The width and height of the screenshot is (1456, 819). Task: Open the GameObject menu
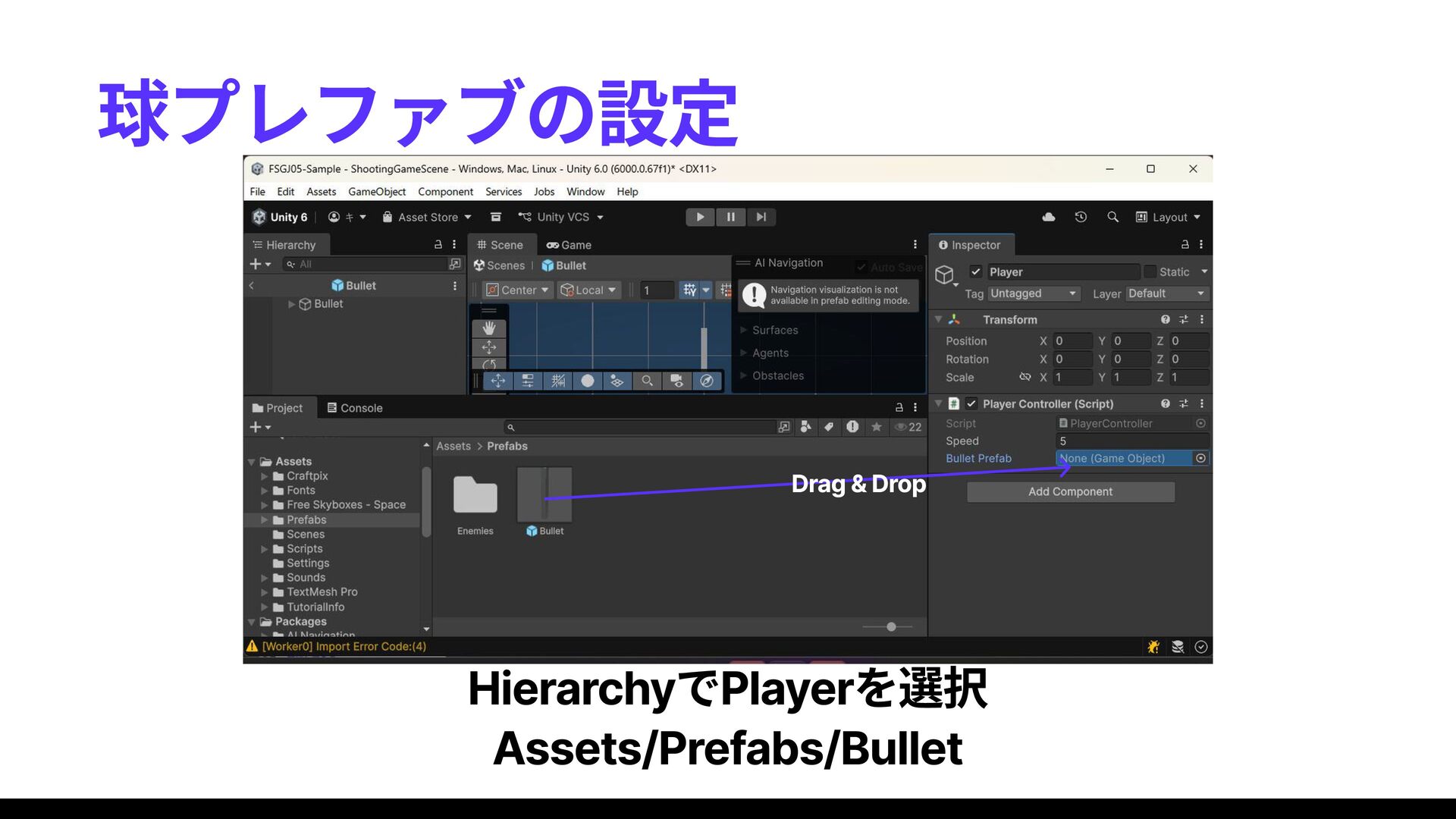click(376, 192)
